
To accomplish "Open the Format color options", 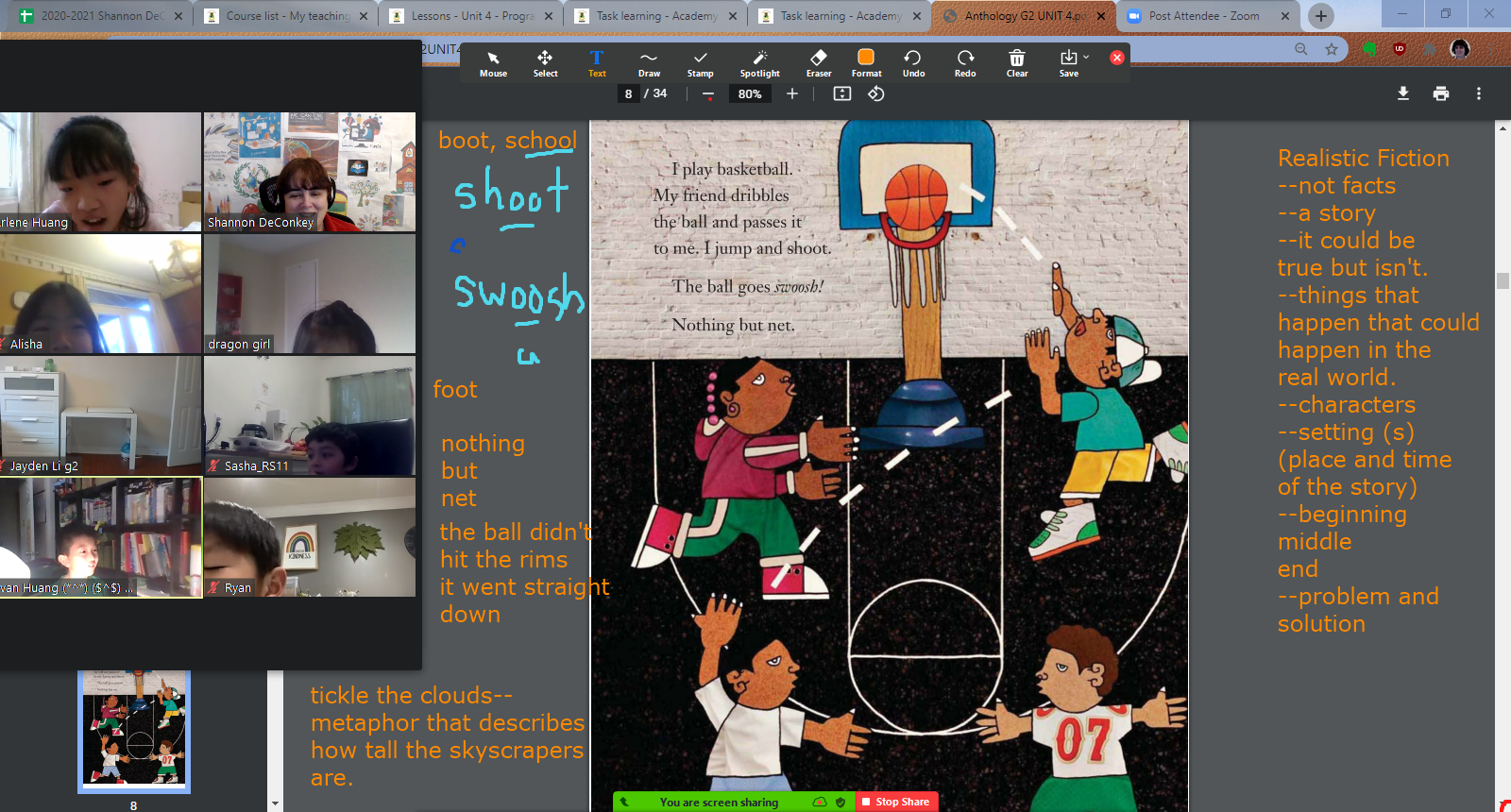I will point(866,63).
